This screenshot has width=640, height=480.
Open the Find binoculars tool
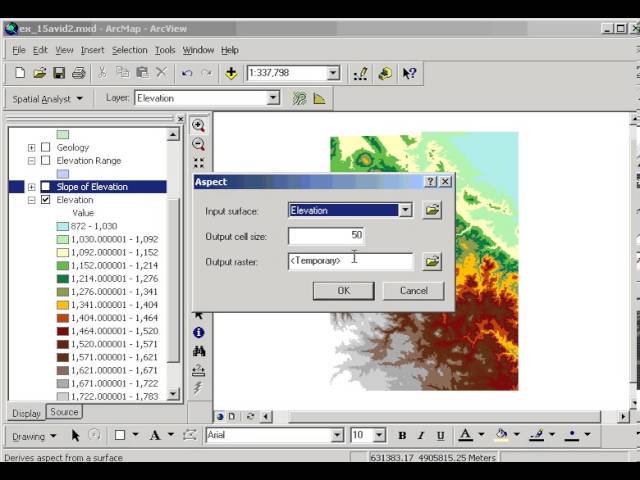199,351
